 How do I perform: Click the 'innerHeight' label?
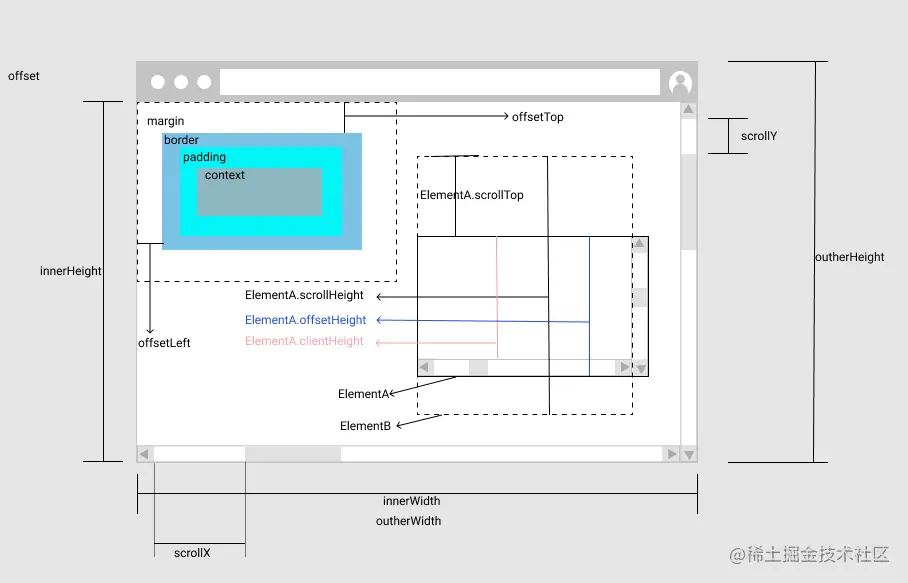coord(71,271)
